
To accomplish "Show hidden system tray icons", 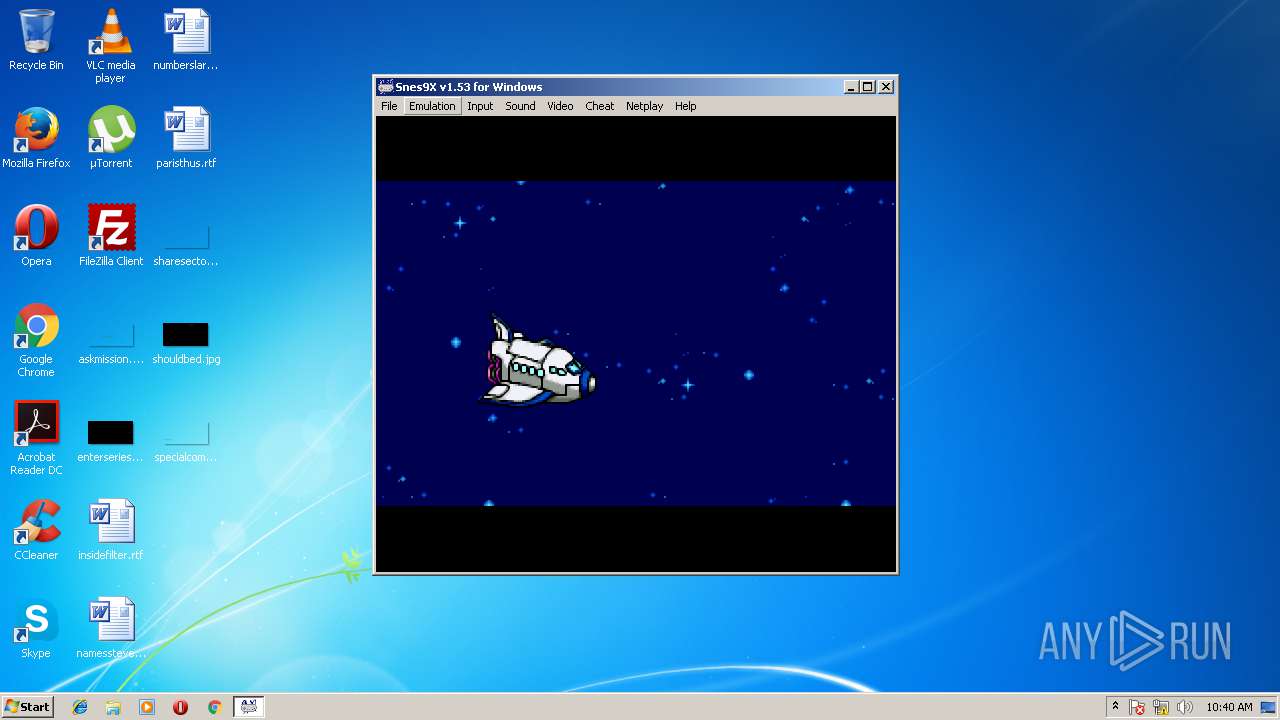I will pyautogui.click(x=1115, y=707).
